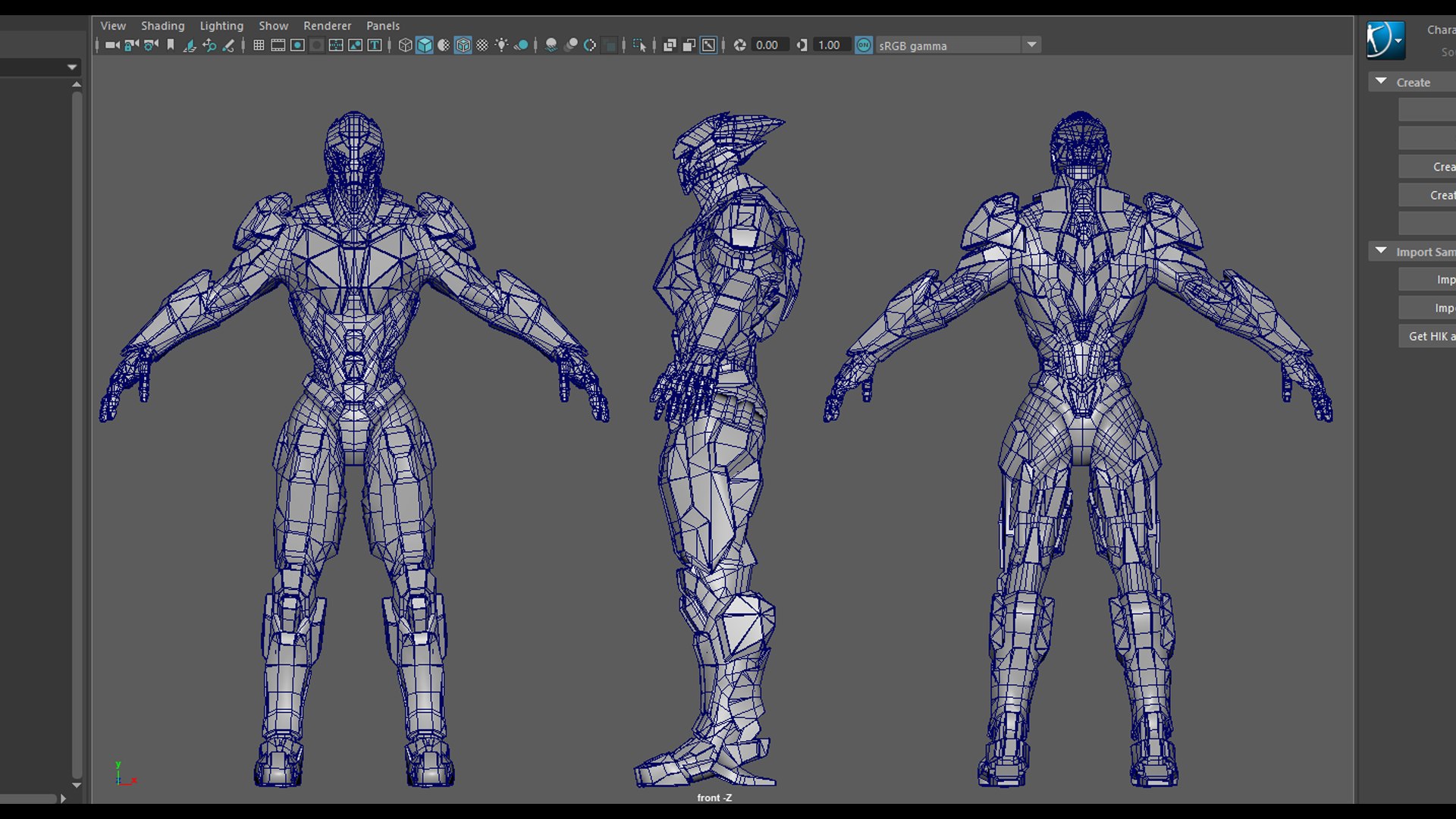Viewport: 1456px width, 819px height.
Task: Click the X-Ray mode icon
Action: (670, 45)
